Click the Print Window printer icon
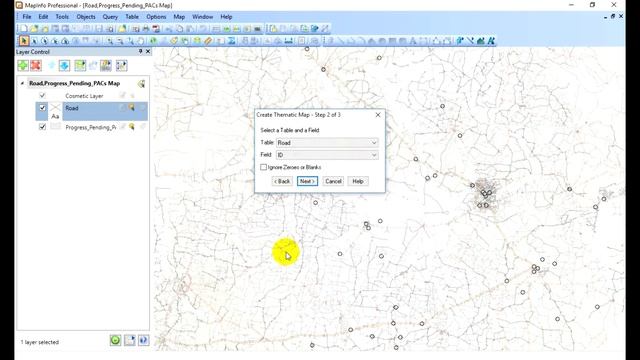The image size is (640, 360). pyautogui.click(x=146, y=29)
